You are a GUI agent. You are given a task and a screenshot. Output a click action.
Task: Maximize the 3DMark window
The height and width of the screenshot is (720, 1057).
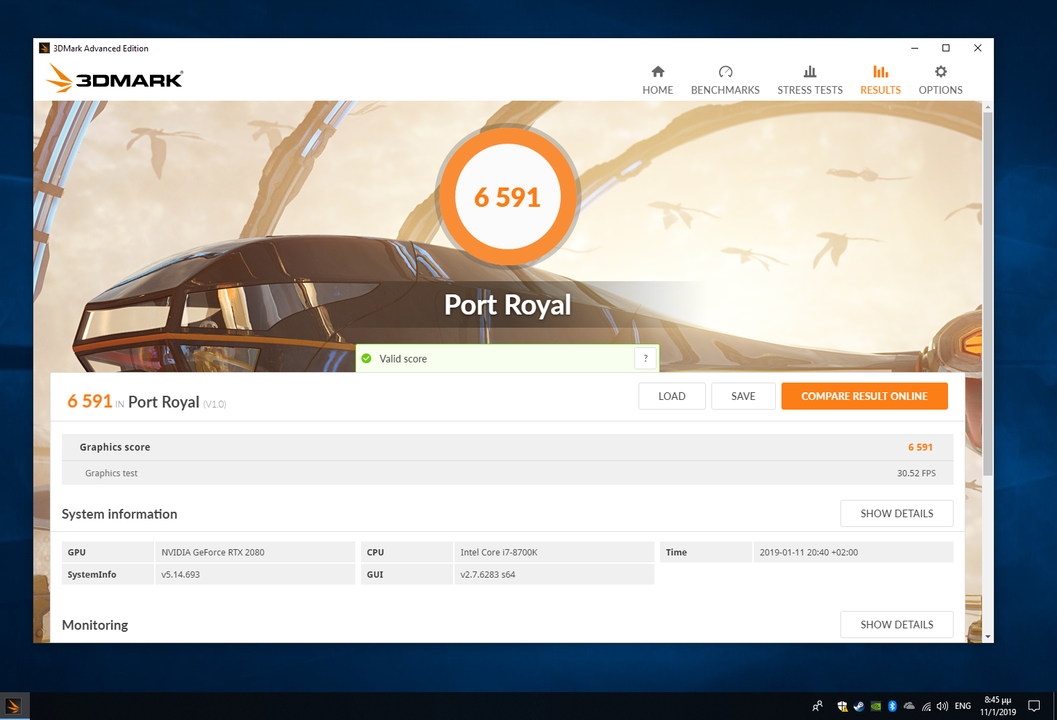[946, 48]
